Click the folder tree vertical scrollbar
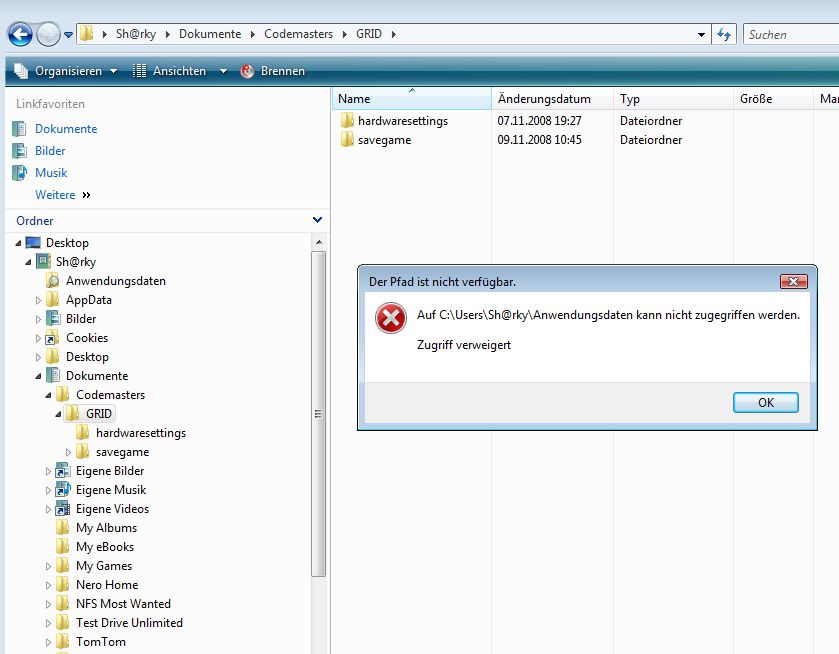 [x=318, y=413]
